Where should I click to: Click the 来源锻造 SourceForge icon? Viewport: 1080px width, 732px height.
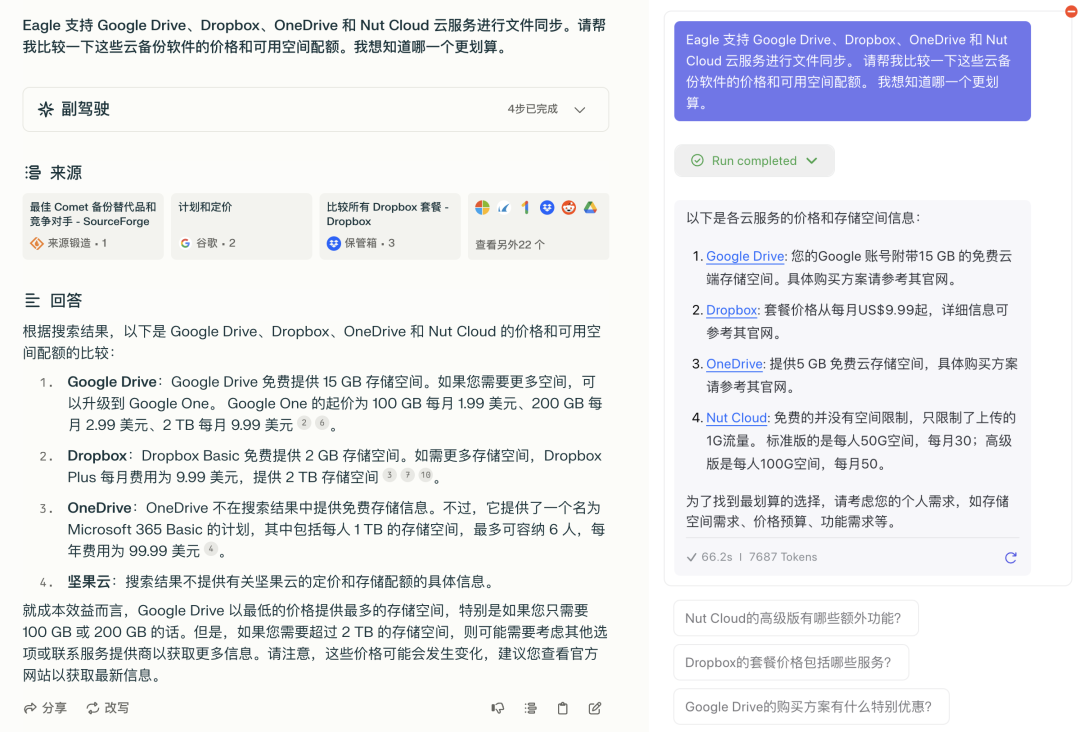(x=37, y=243)
